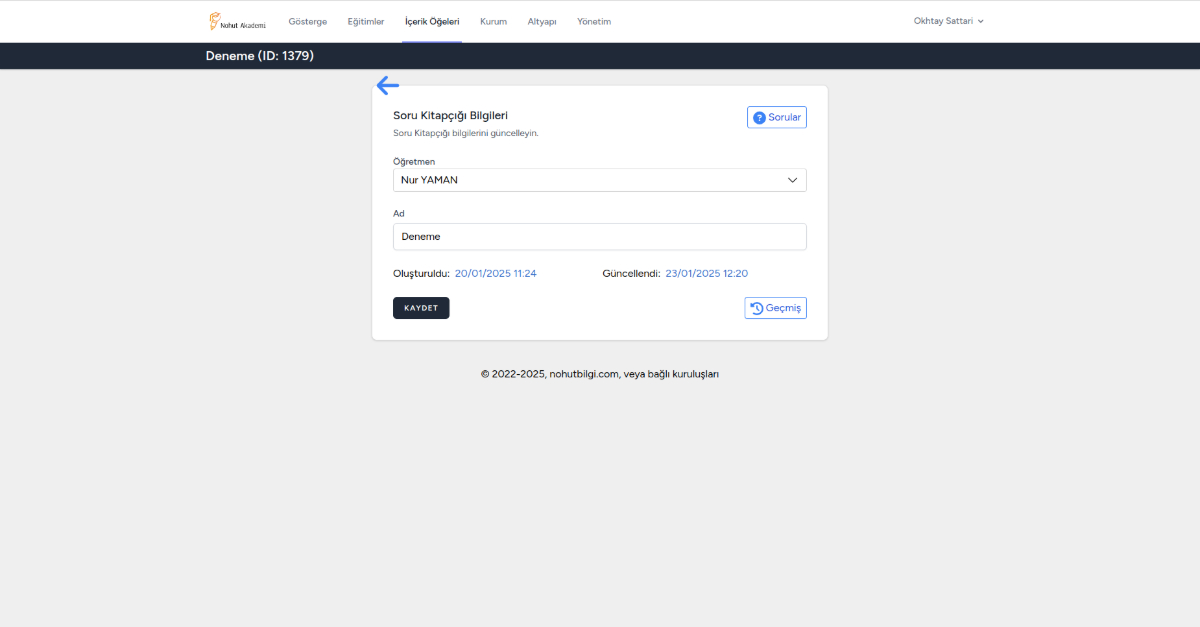Open the Kurum menu
Screen dimensions: 1200x627
[493, 21]
